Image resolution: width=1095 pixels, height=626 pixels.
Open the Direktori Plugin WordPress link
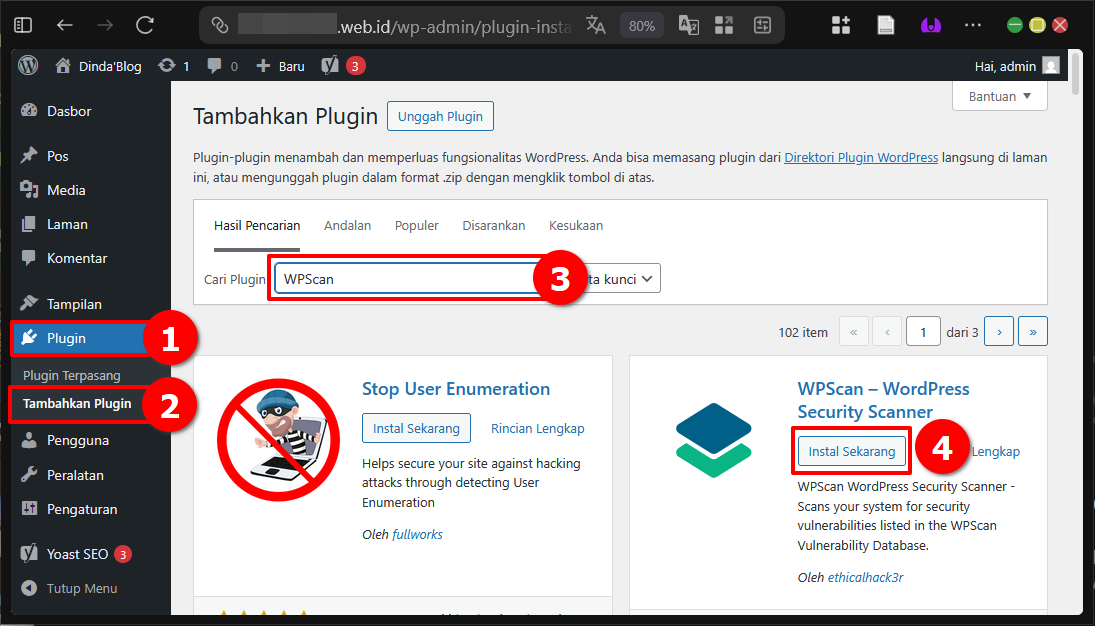coord(860,157)
